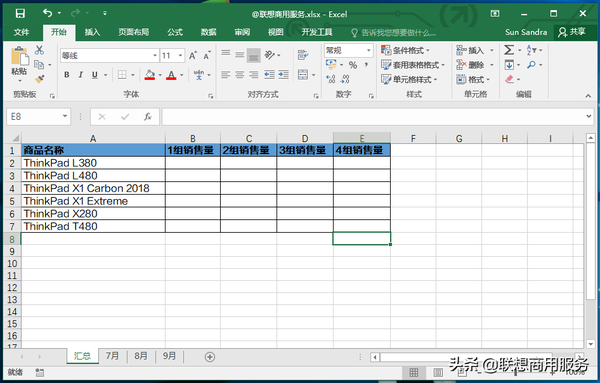The height and width of the screenshot is (383, 600).
Task: Align text left
Action: tap(226, 75)
